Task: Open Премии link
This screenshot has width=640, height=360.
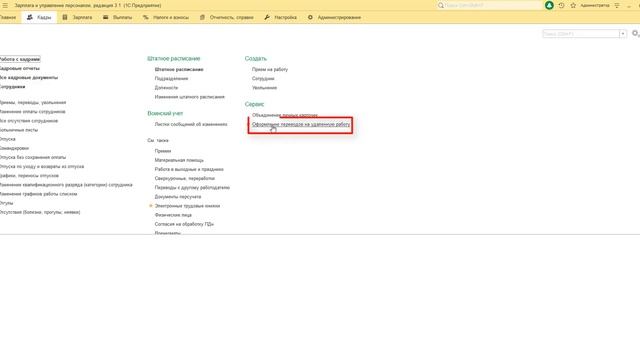Action: pos(163,151)
